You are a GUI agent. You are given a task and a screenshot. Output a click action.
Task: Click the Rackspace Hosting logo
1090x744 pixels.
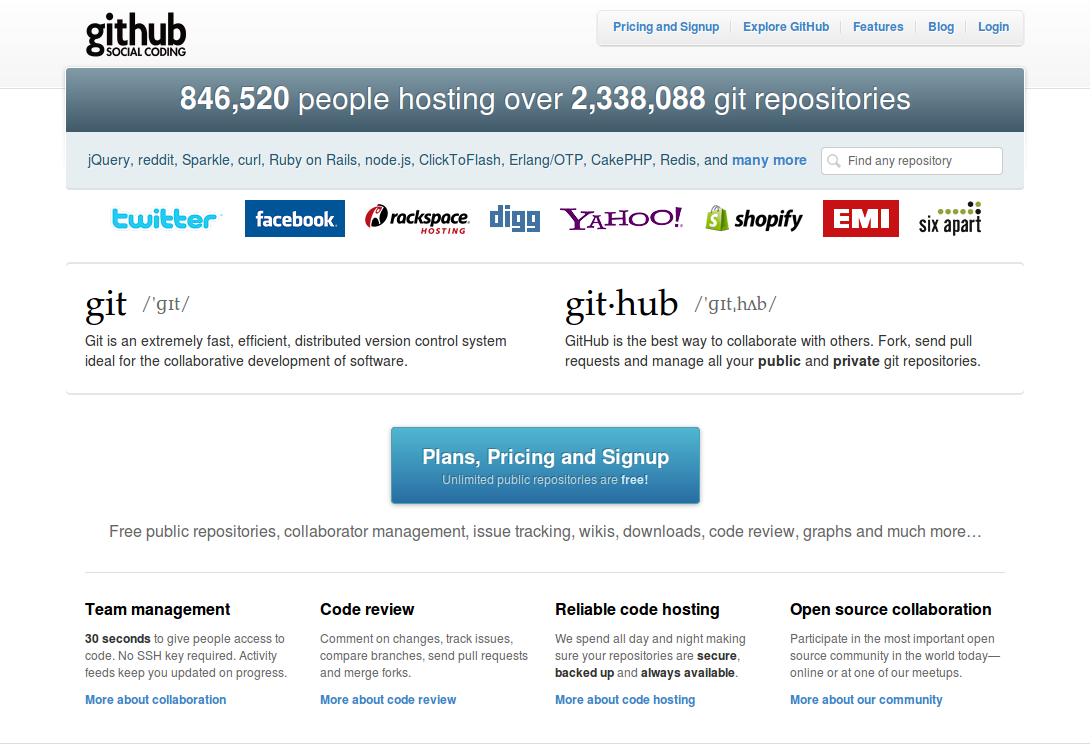coord(416,219)
